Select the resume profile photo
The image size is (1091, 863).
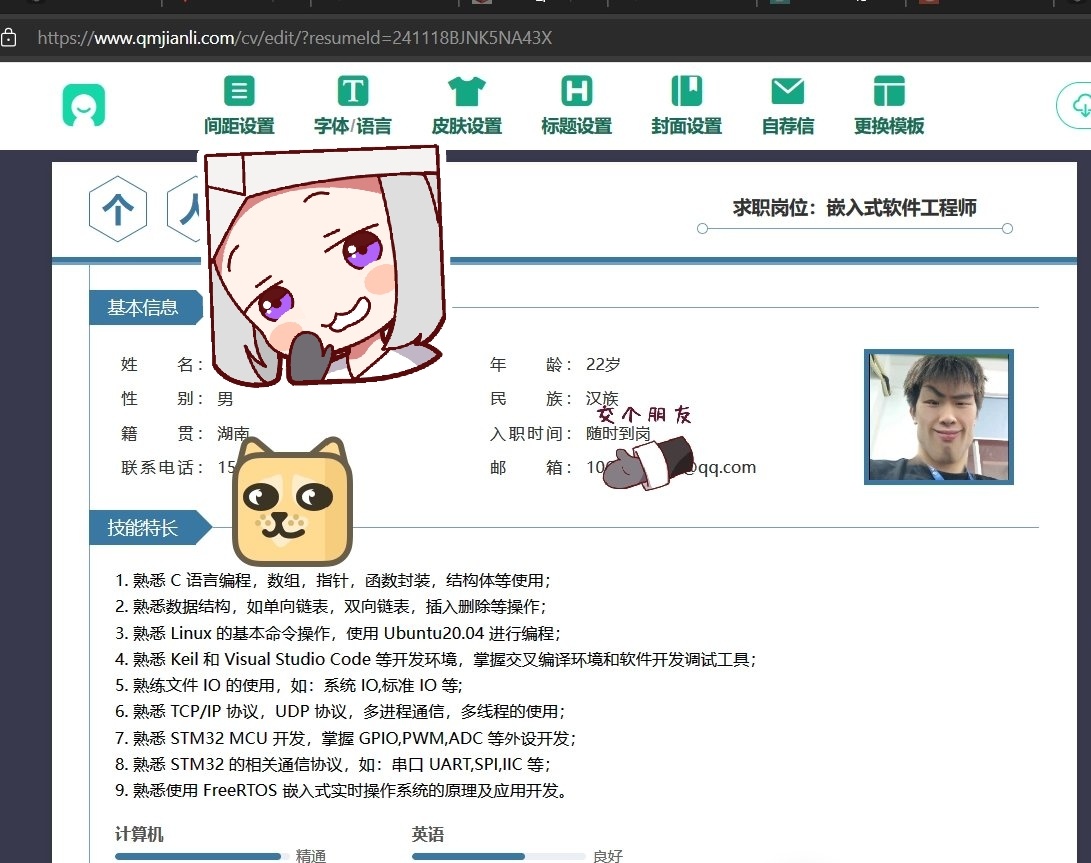tap(938, 416)
